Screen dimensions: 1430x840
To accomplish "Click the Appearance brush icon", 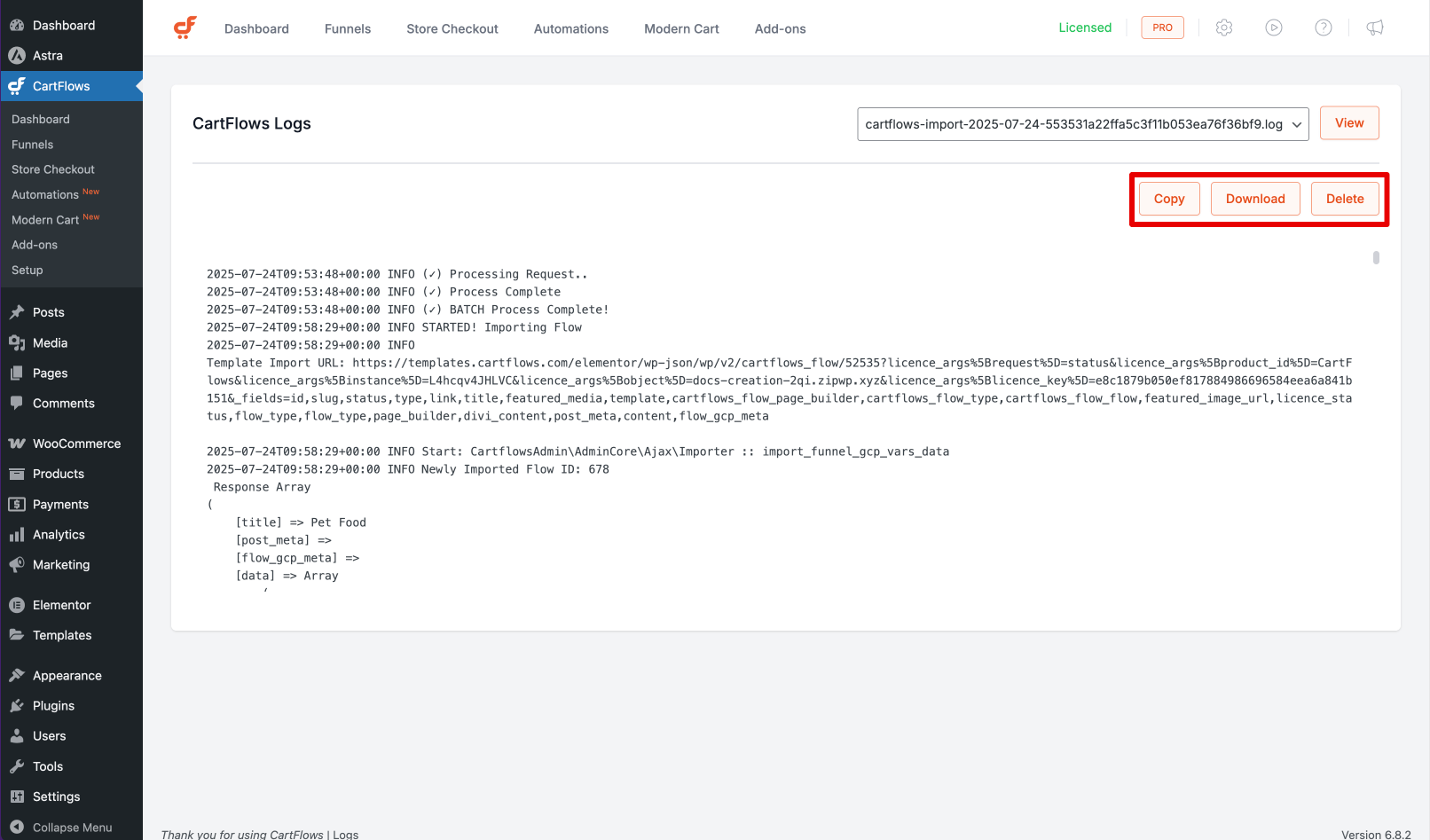I will [17, 675].
